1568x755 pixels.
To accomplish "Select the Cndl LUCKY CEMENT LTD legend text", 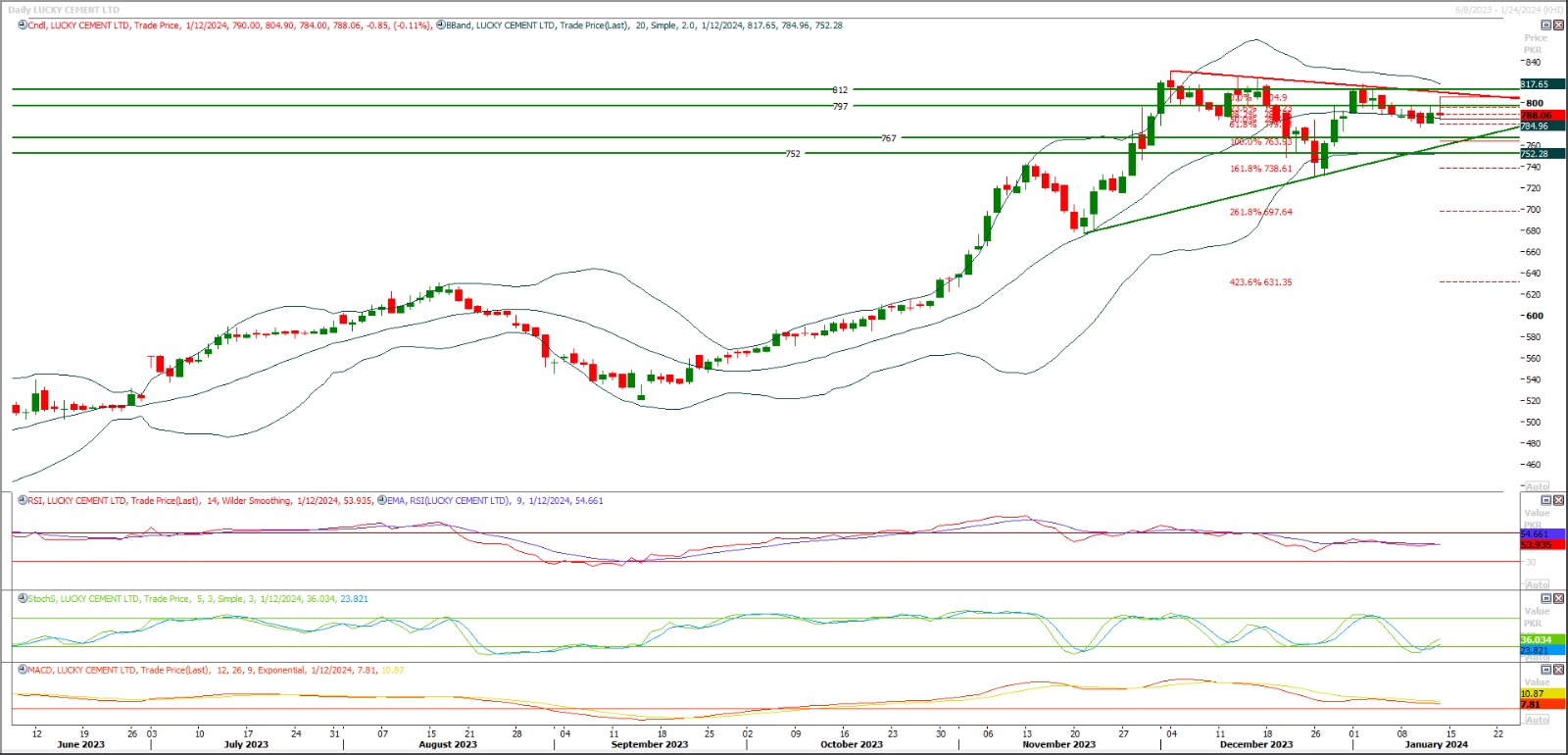I will (229, 25).
